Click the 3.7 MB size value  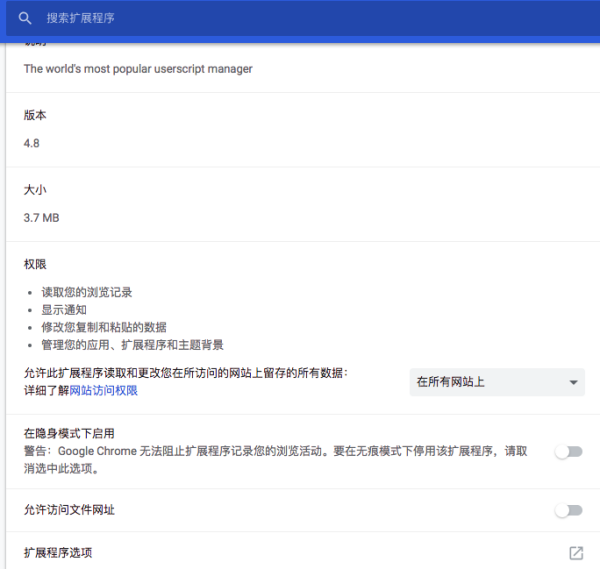pyautogui.click(x=41, y=218)
